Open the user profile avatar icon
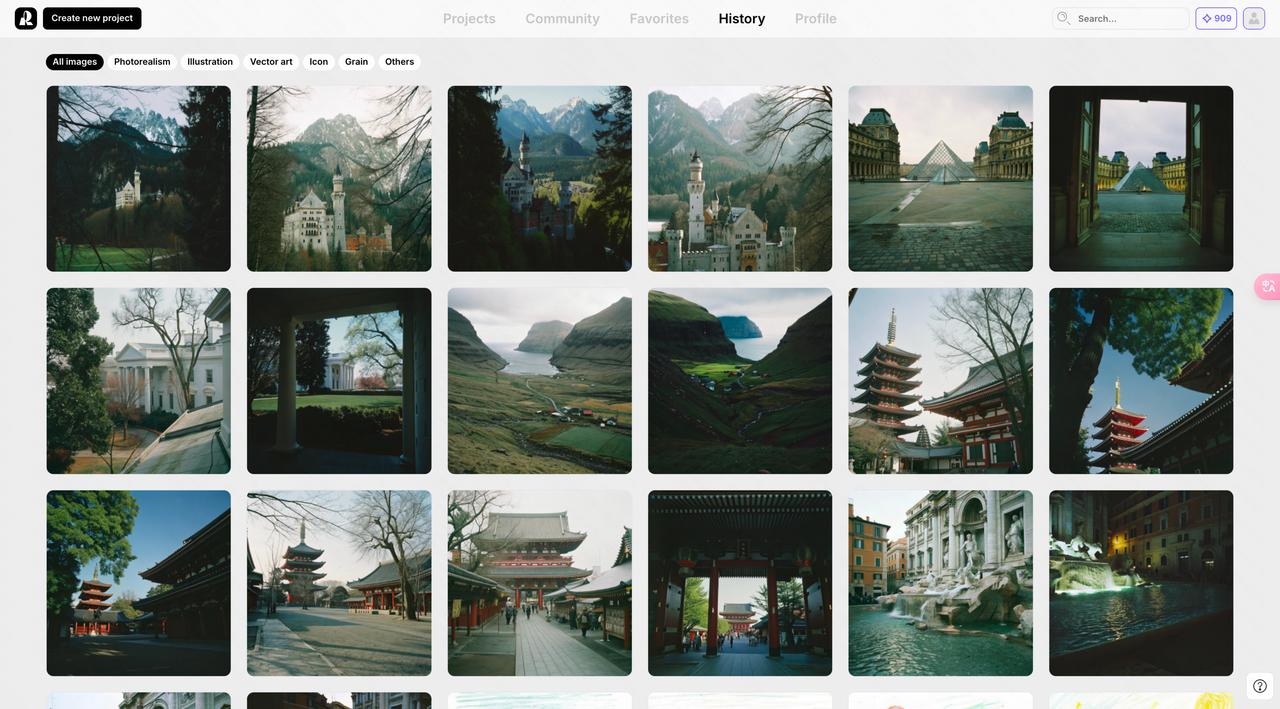1280x709 pixels. tap(1254, 18)
